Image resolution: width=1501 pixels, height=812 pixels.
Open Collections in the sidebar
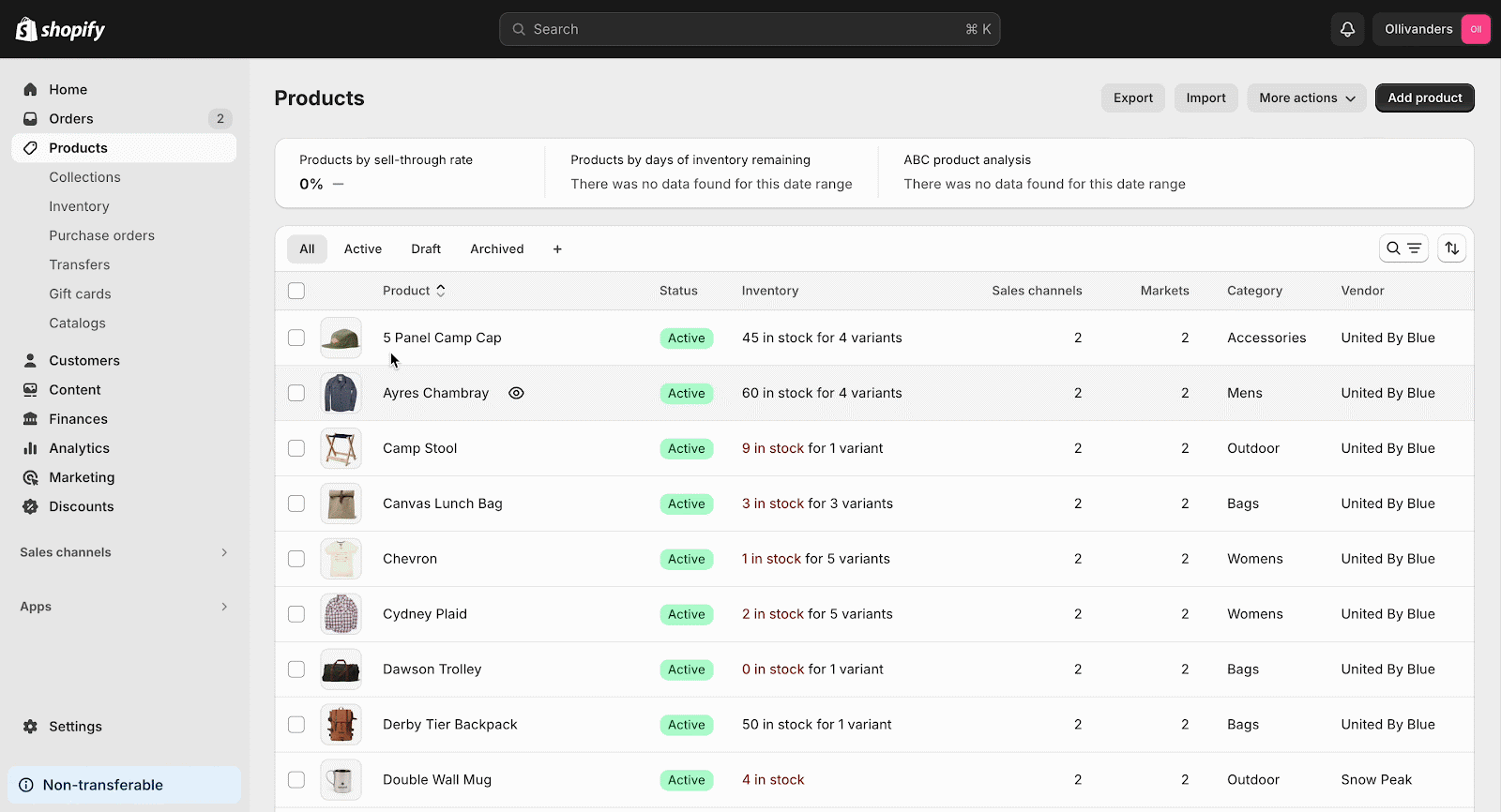[x=84, y=177]
